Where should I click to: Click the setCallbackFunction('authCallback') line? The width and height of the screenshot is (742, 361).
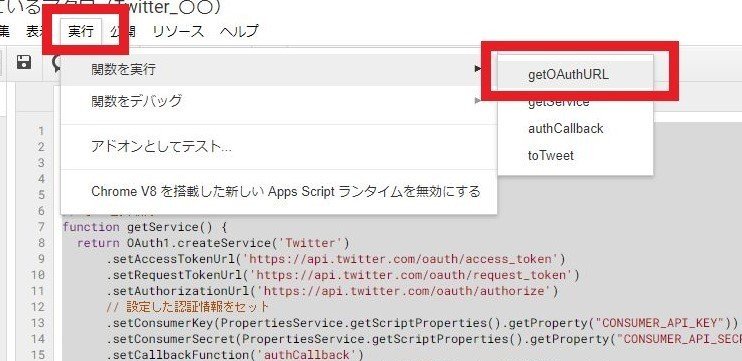[234, 354]
